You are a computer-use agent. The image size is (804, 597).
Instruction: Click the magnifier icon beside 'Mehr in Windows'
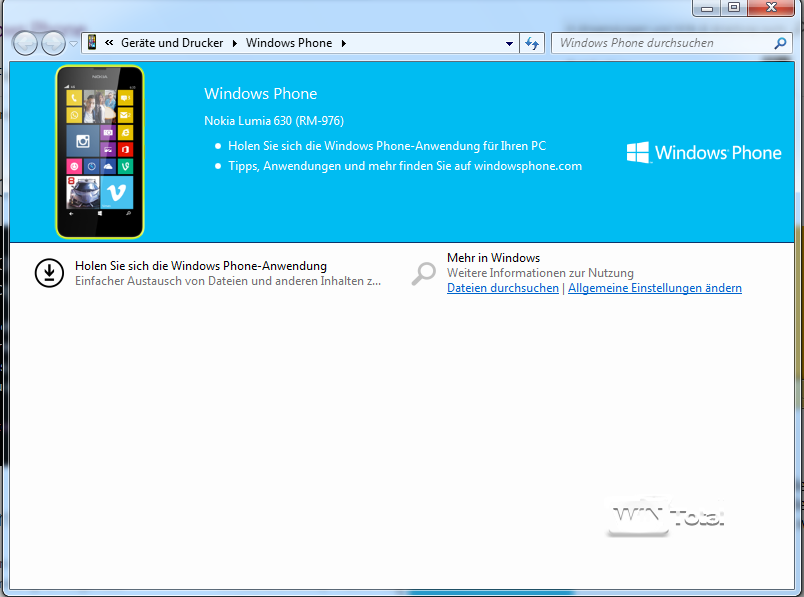pyautogui.click(x=424, y=273)
